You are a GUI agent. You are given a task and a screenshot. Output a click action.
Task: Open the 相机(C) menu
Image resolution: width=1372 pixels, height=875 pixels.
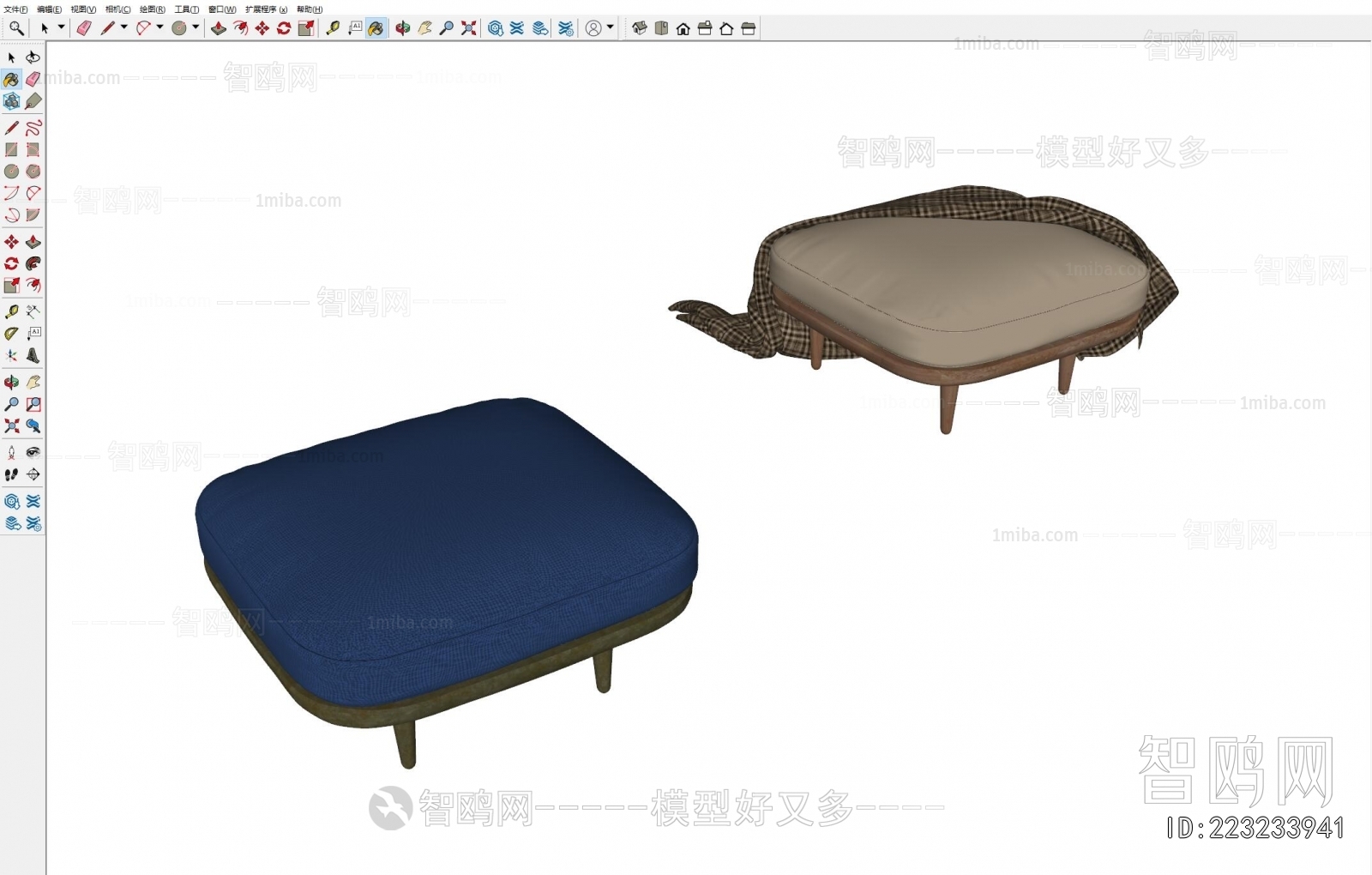click(118, 9)
